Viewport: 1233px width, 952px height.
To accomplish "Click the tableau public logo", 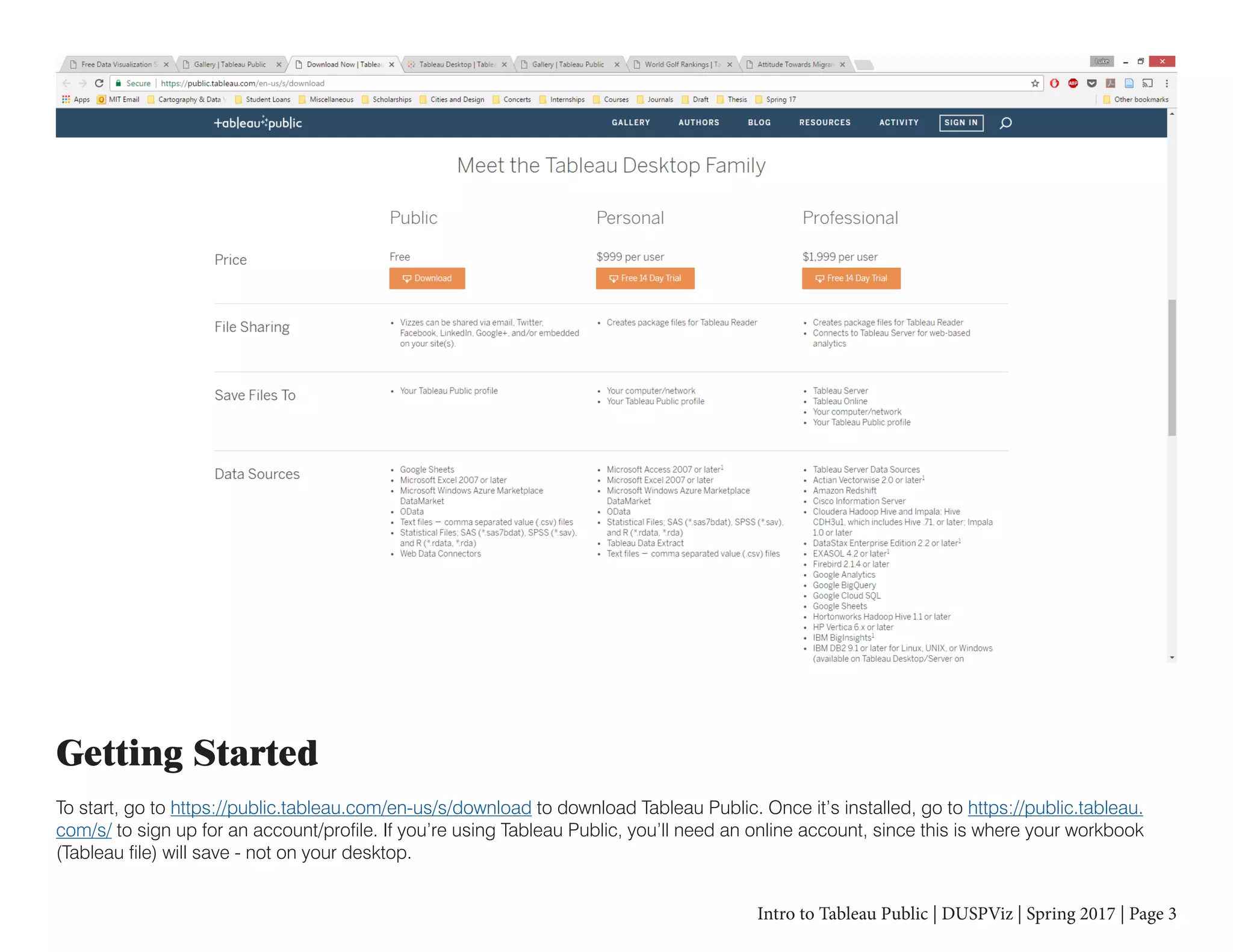I will pyautogui.click(x=258, y=123).
